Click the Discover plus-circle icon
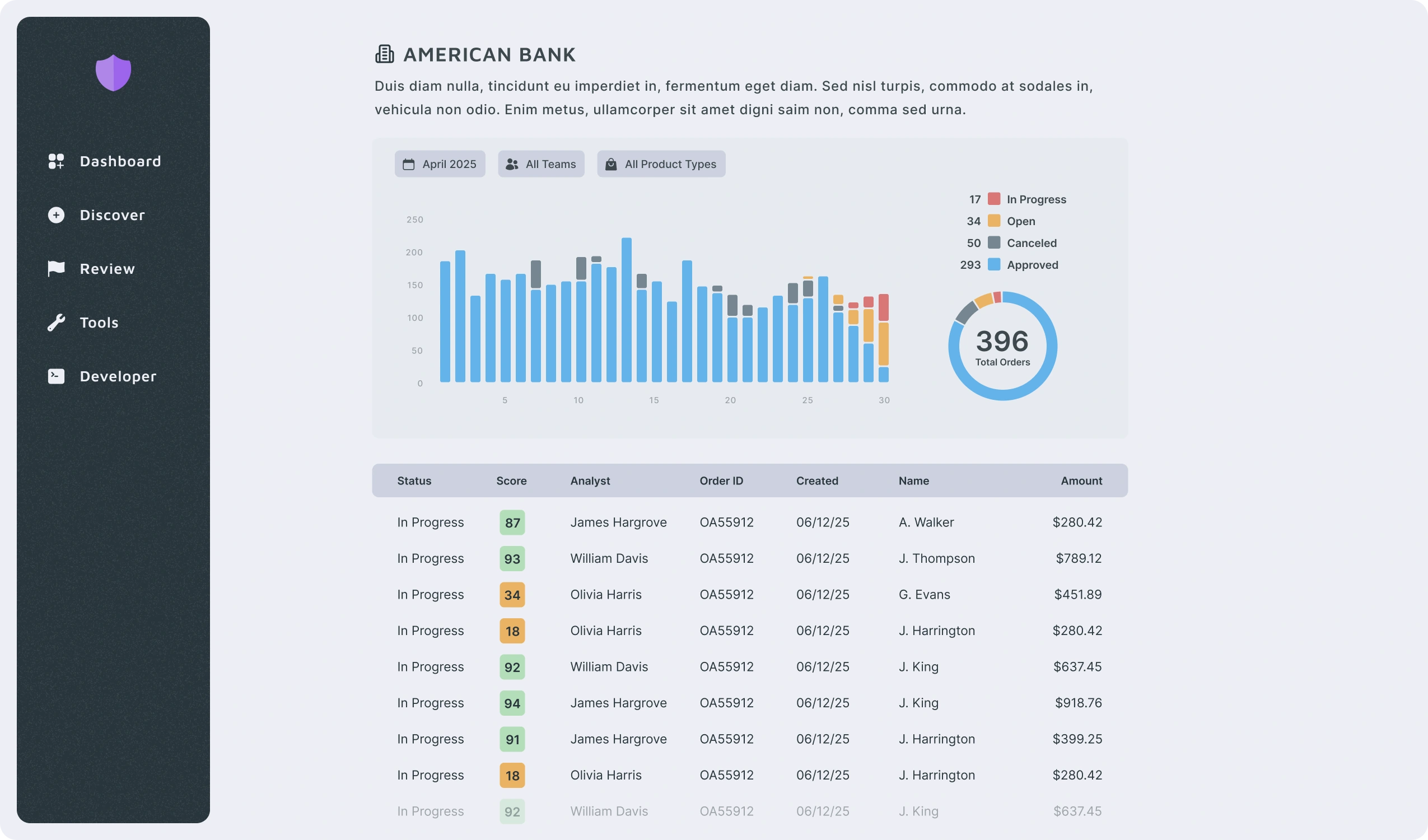This screenshot has height=840, width=1428. [x=56, y=216]
